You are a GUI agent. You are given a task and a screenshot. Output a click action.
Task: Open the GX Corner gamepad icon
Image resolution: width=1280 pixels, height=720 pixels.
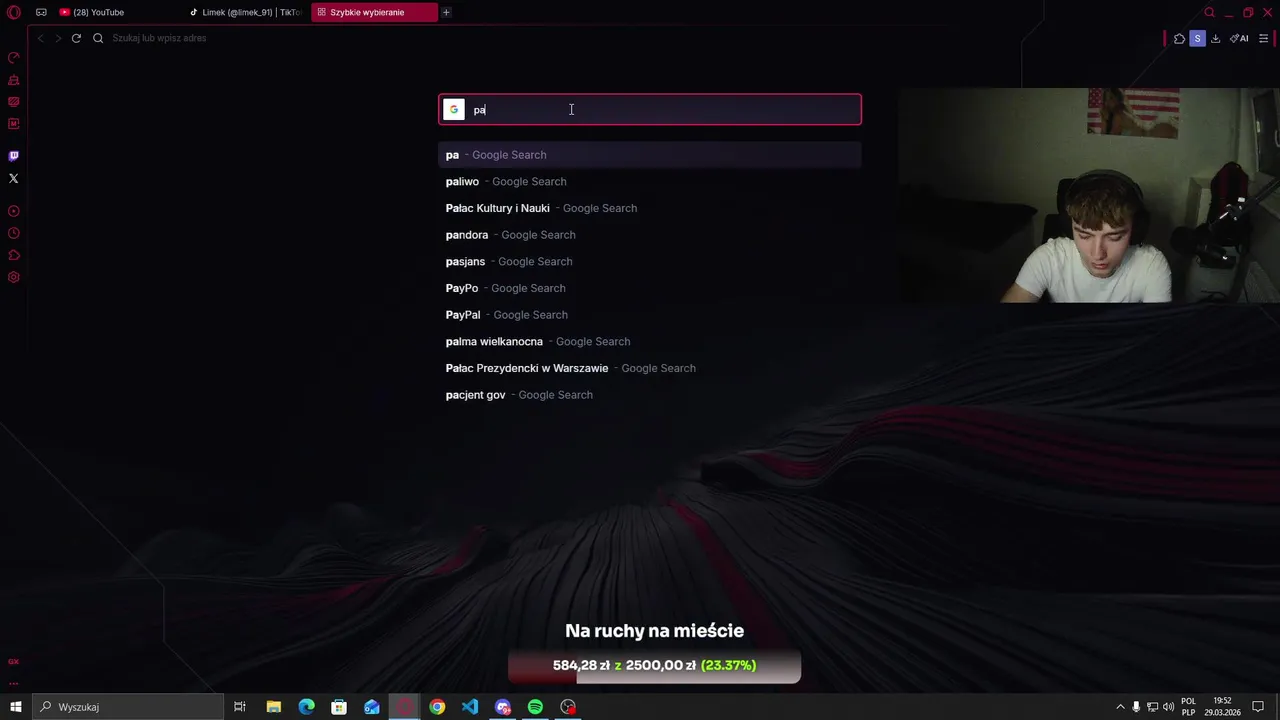pos(41,12)
